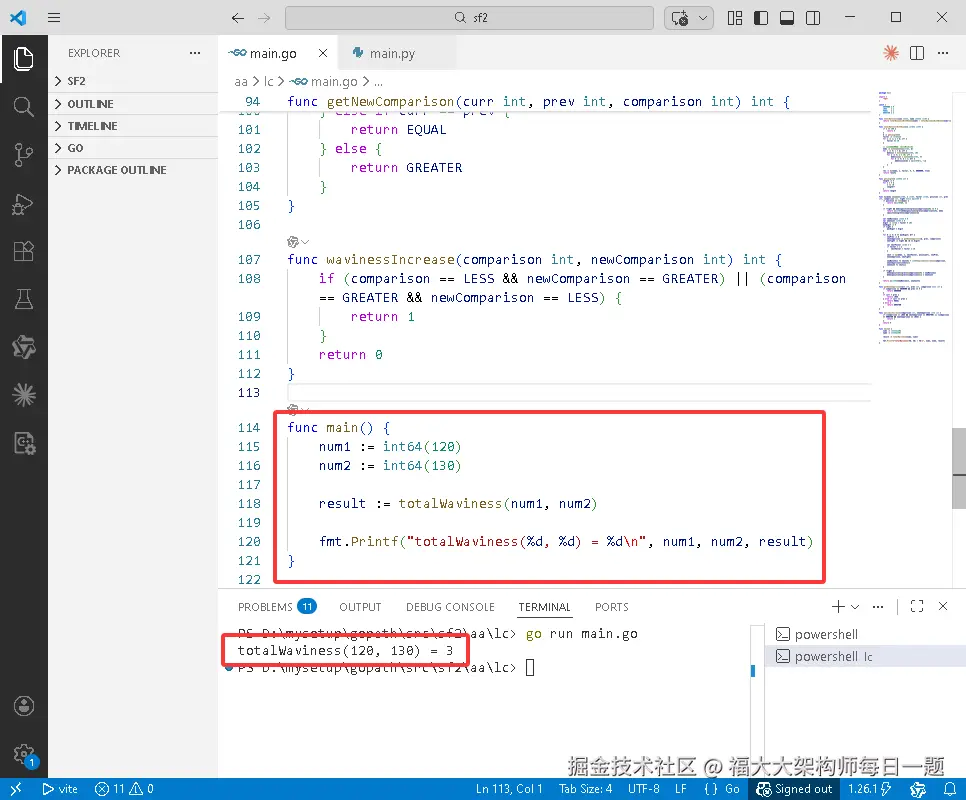This screenshot has width=966, height=800.
Task: Change LF end of line sequence
Action: (x=681, y=789)
